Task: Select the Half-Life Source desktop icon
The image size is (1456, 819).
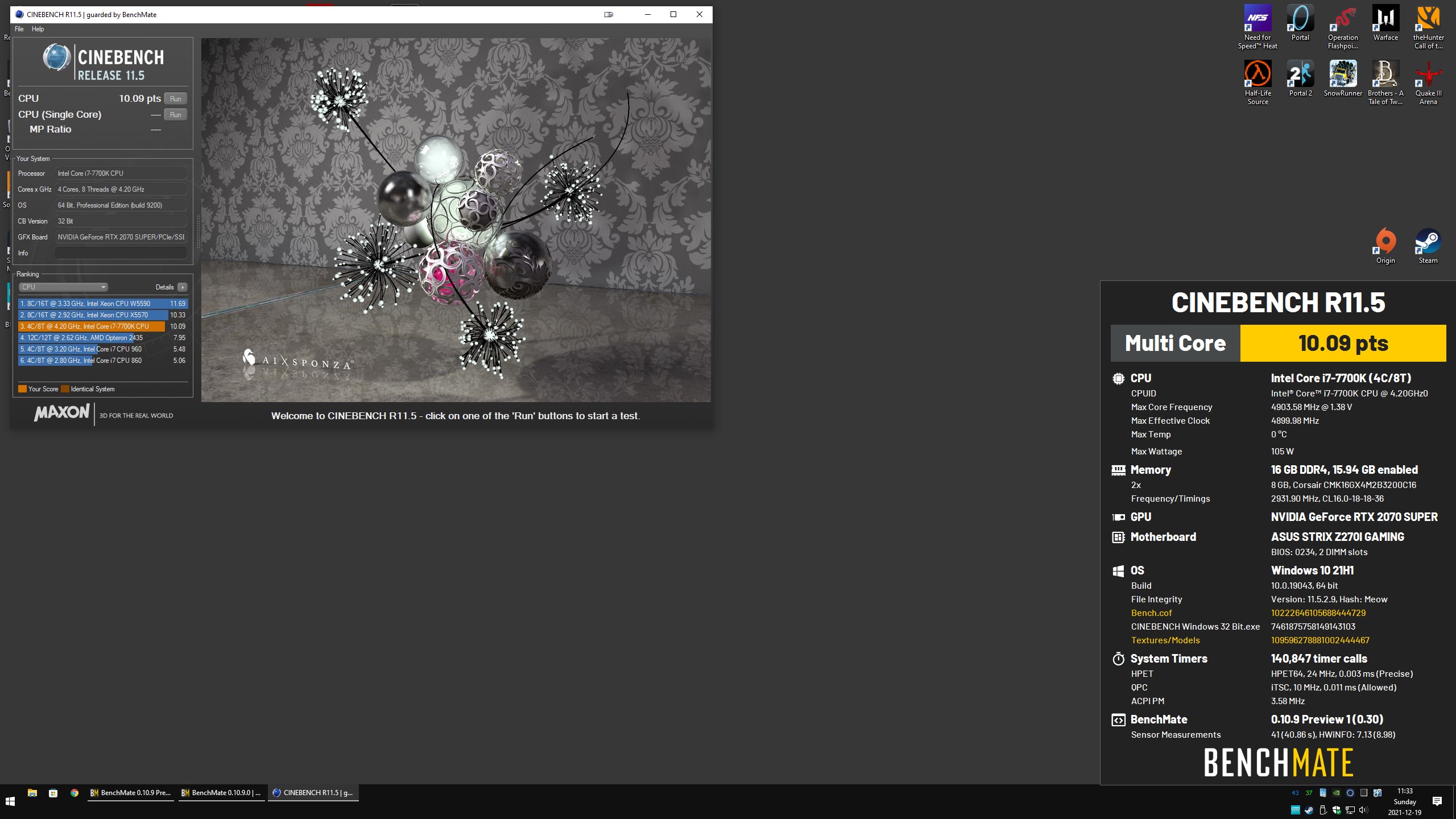Action: [1258, 82]
